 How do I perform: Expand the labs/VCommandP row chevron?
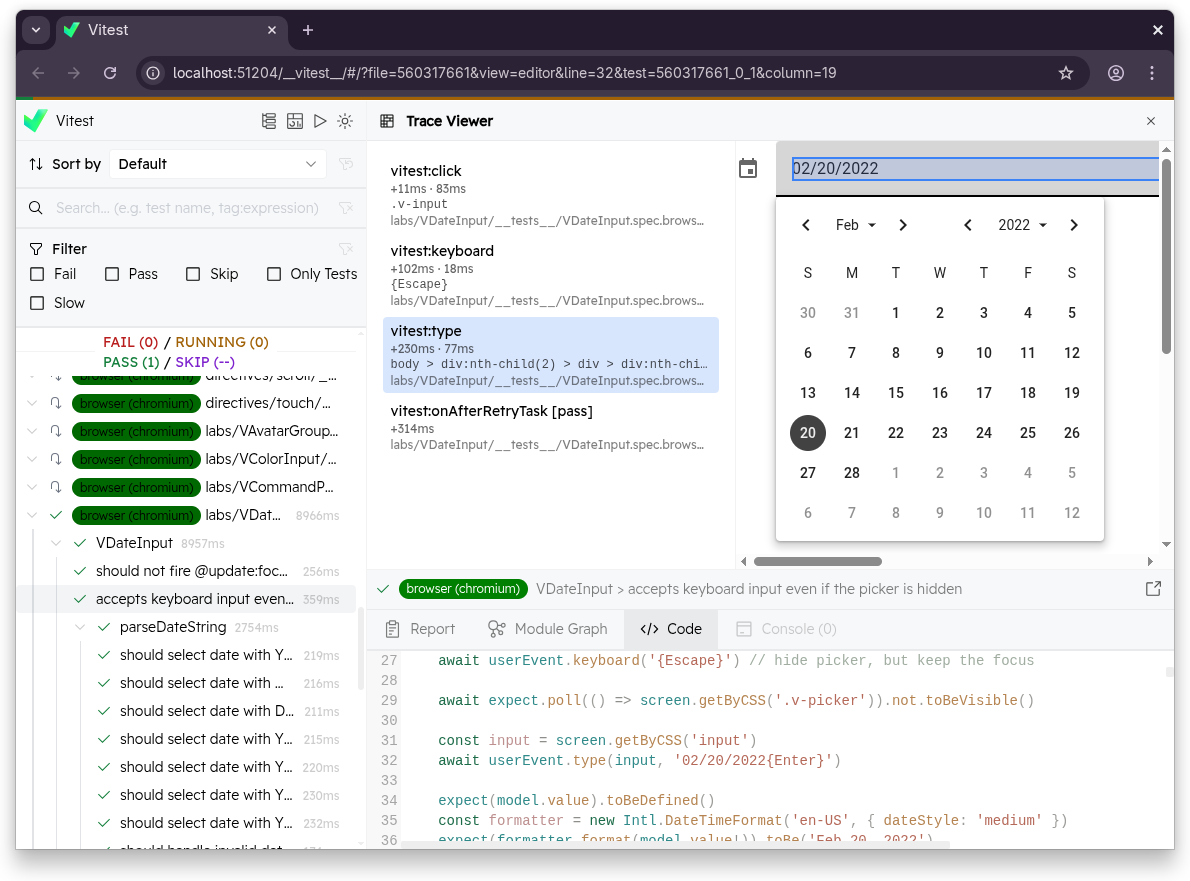32,487
